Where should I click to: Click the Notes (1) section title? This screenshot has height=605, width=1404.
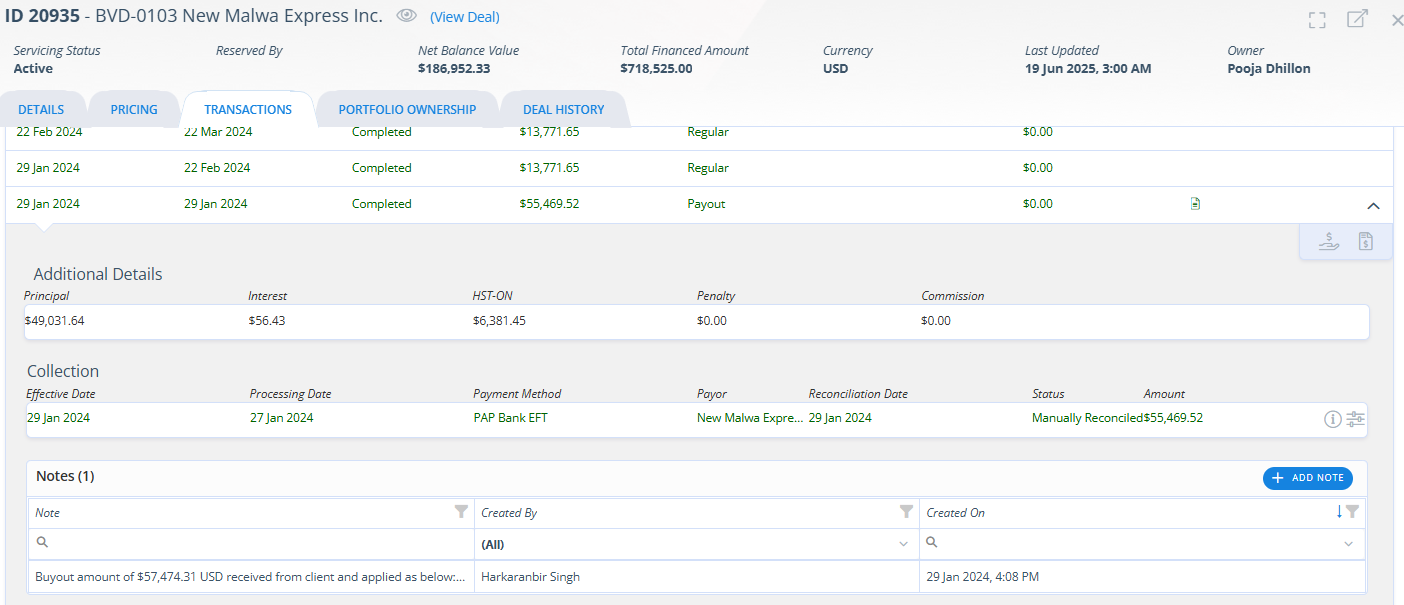65,476
